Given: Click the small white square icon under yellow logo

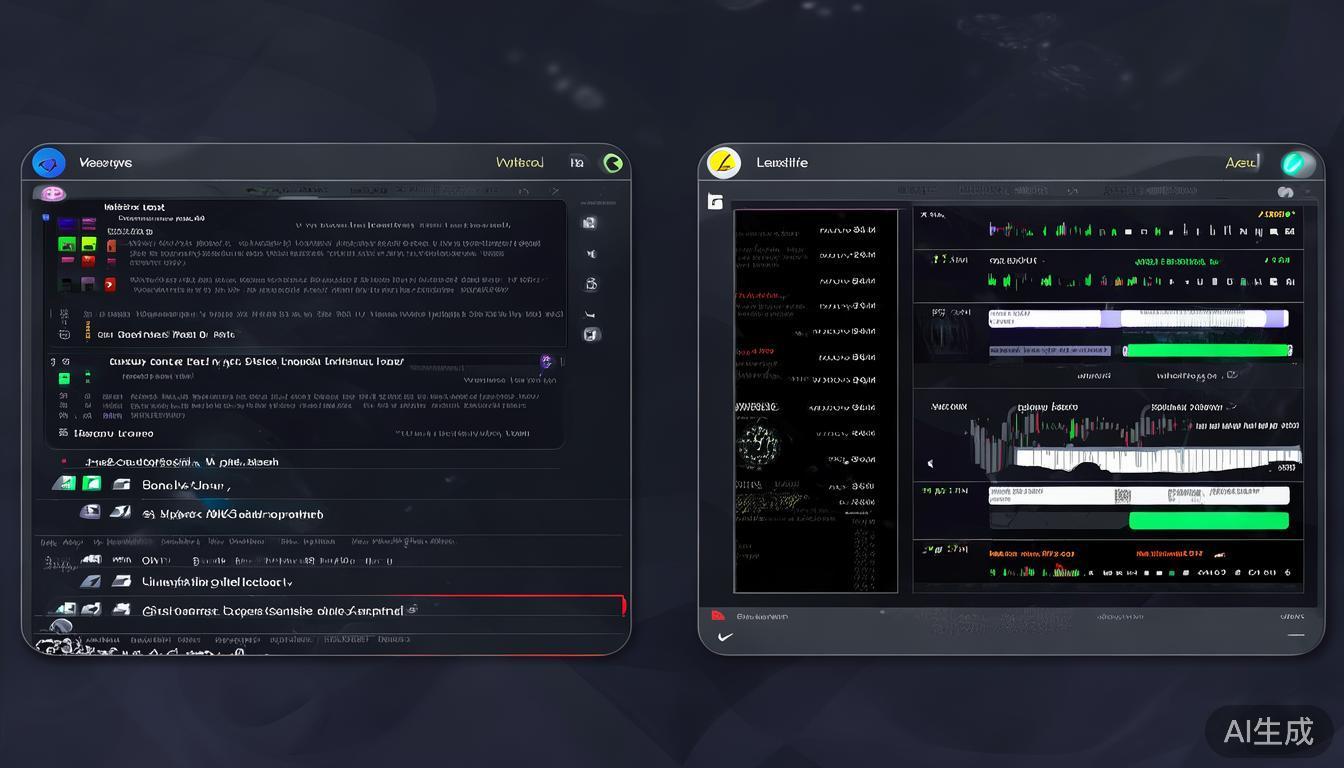Looking at the screenshot, I should 715,202.
